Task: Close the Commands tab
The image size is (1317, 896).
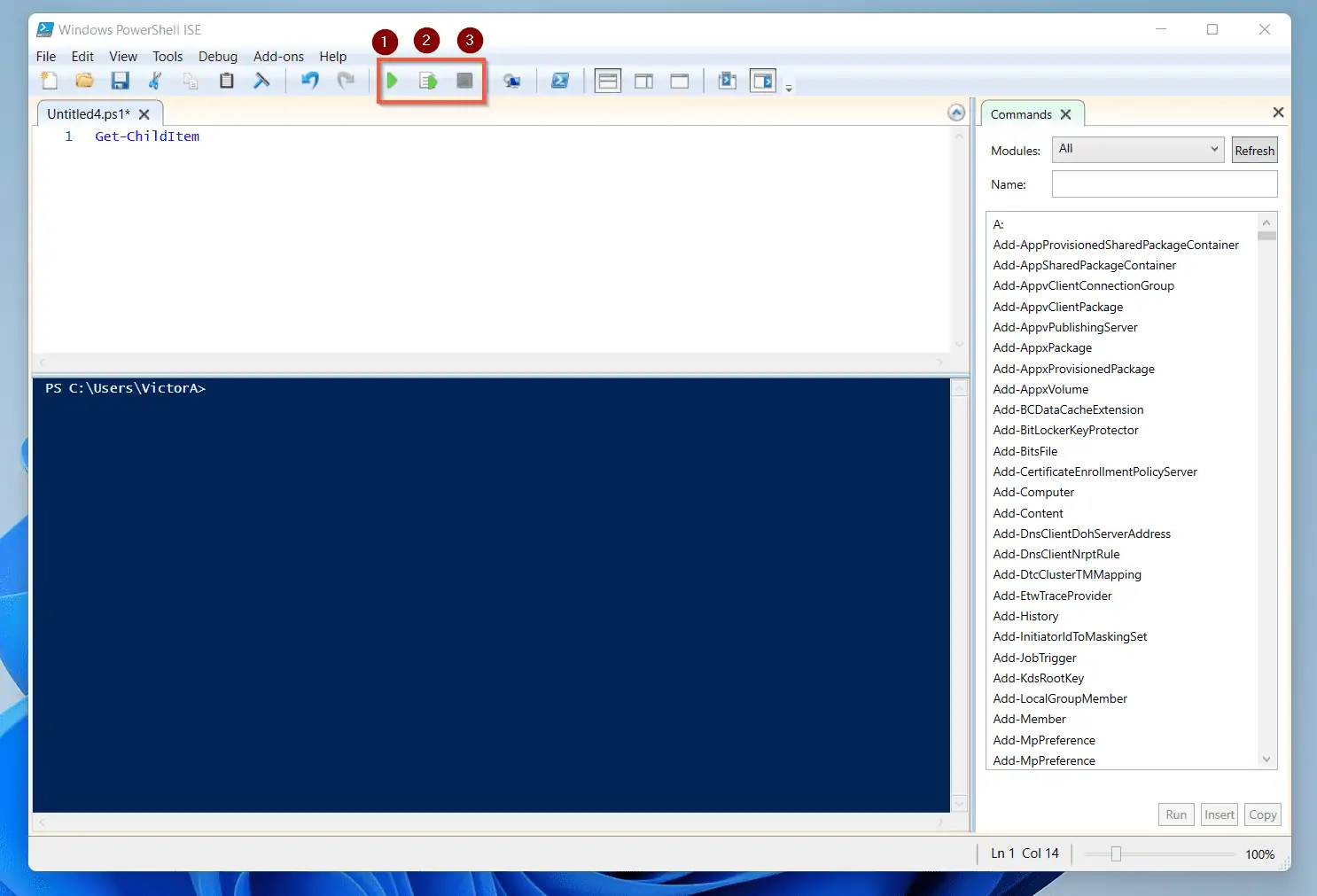Action: click(1066, 114)
